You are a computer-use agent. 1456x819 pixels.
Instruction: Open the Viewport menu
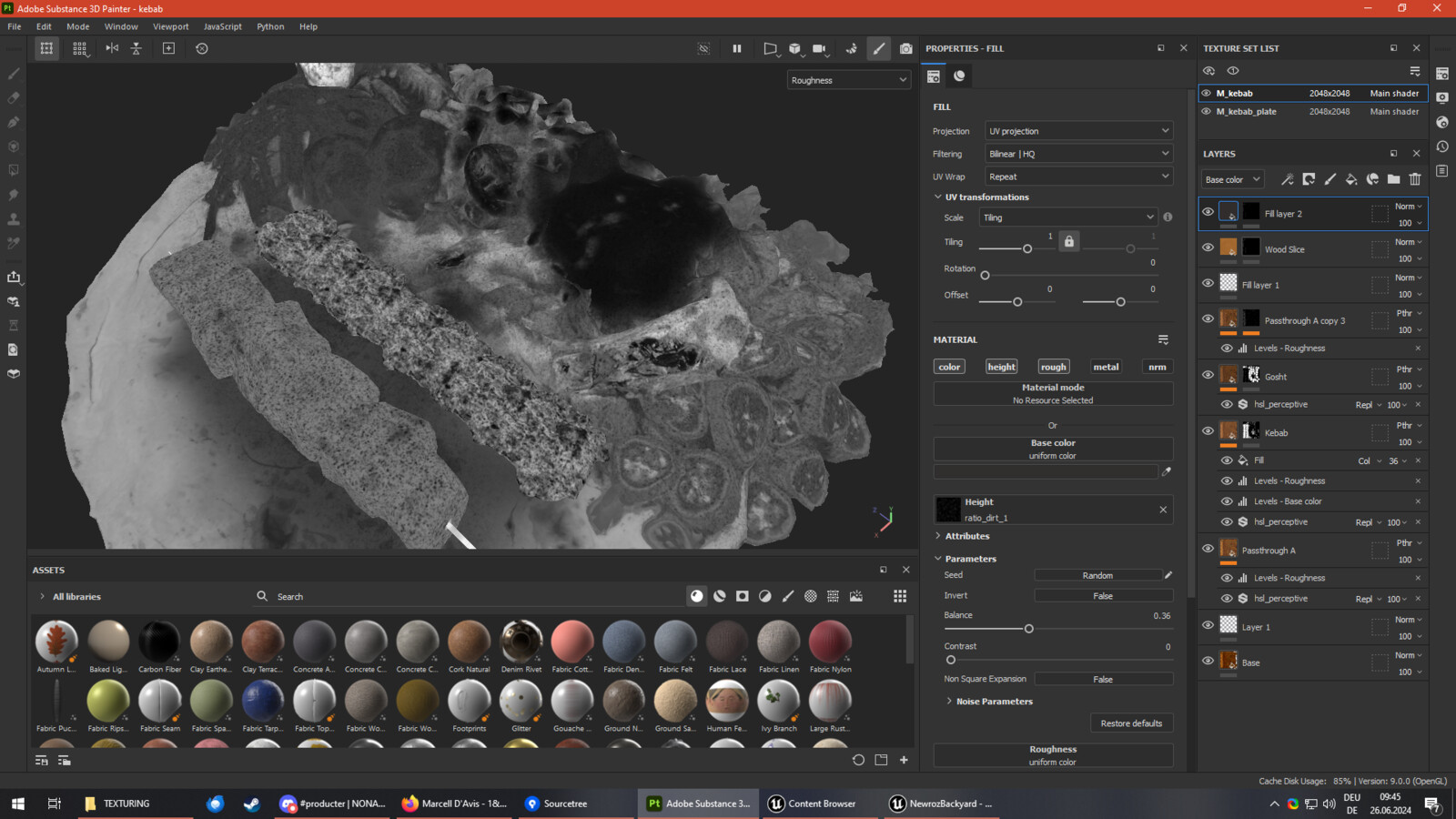coord(171,26)
